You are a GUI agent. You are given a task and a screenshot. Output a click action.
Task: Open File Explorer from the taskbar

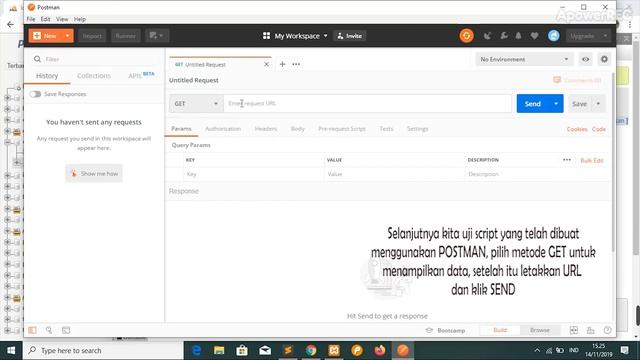219,350
